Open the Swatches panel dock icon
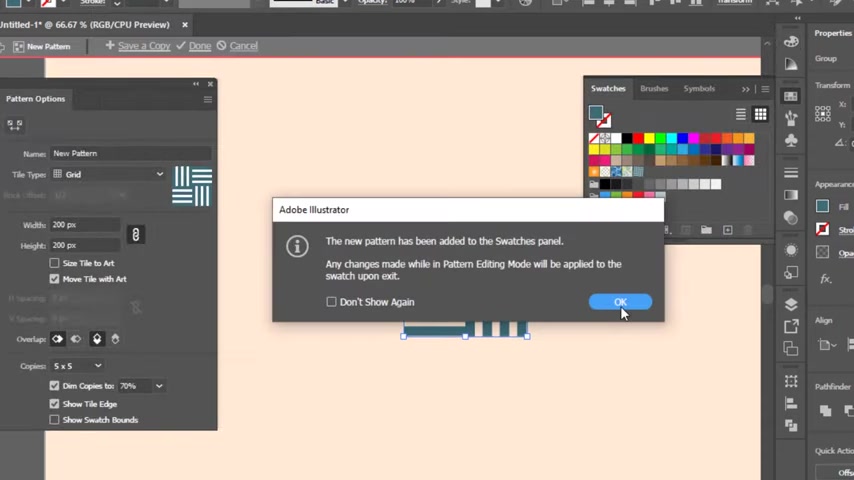 pyautogui.click(x=791, y=96)
